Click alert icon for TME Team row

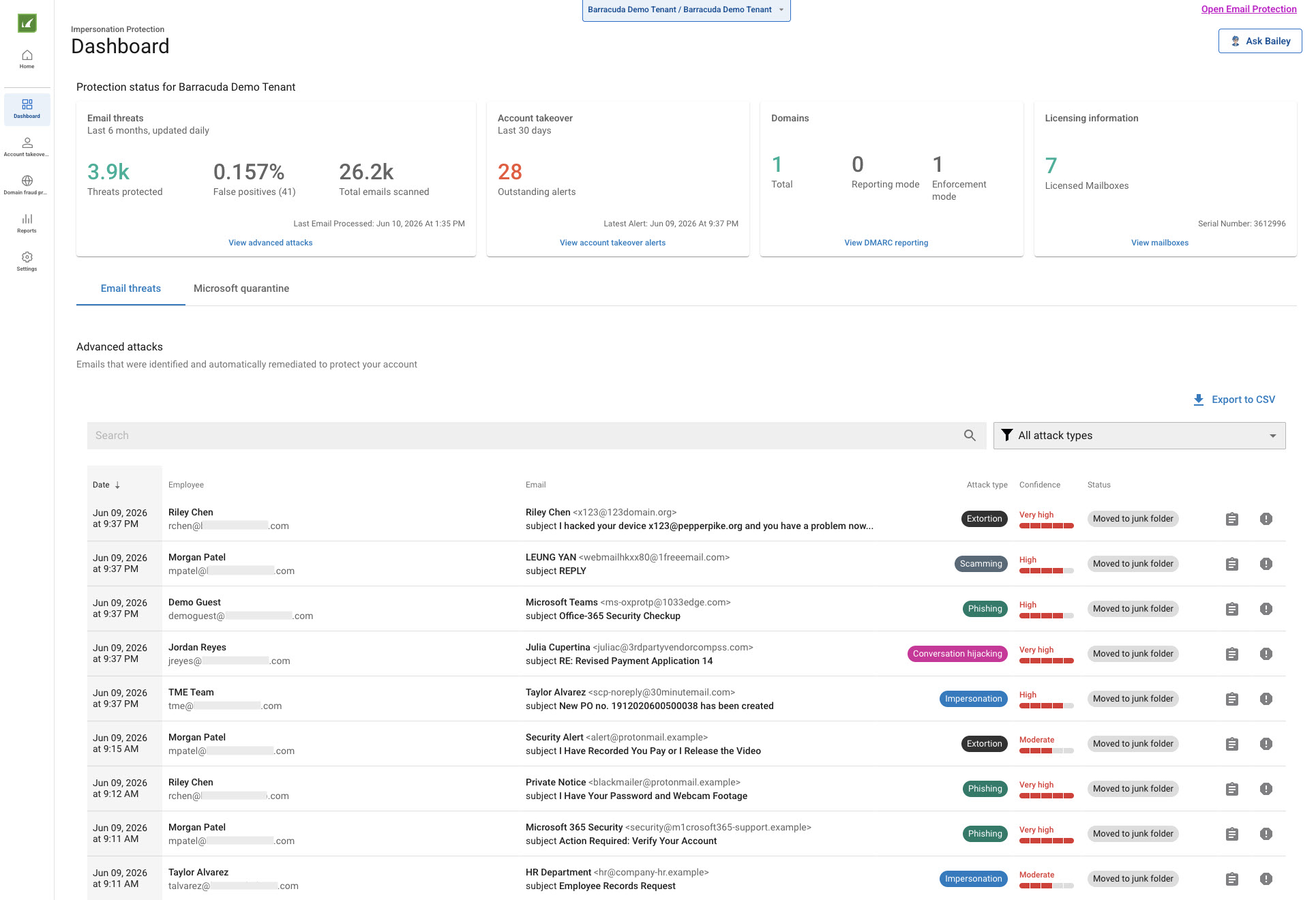[x=1266, y=699]
